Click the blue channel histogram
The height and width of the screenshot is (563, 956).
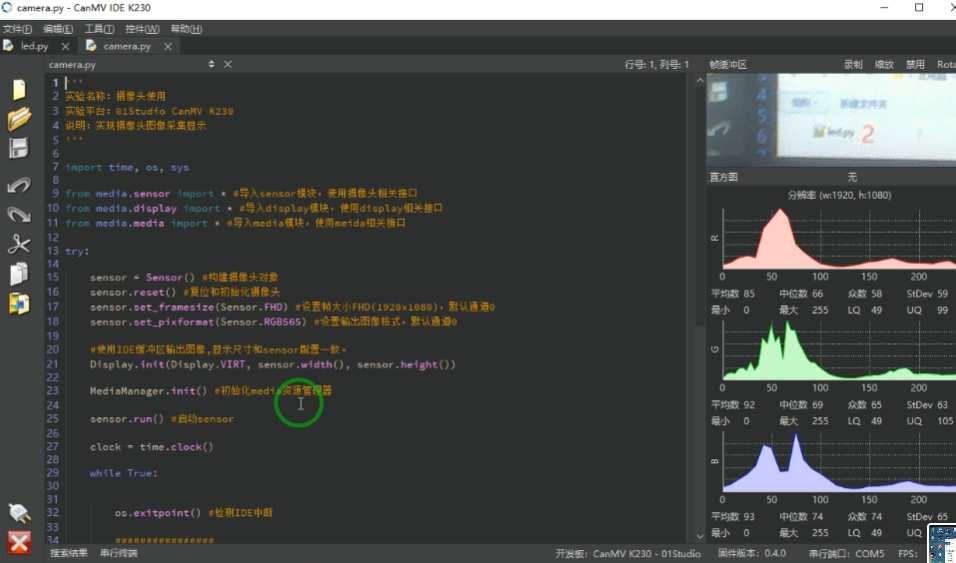[839, 462]
